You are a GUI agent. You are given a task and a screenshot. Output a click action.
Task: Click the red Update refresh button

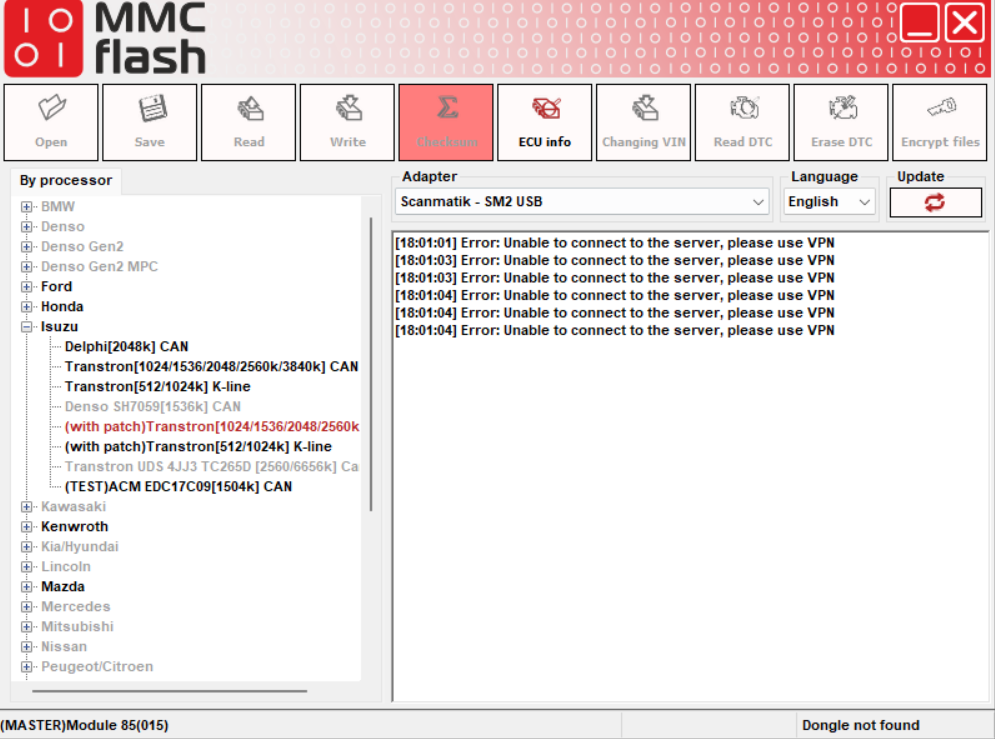pyautogui.click(x=935, y=203)
